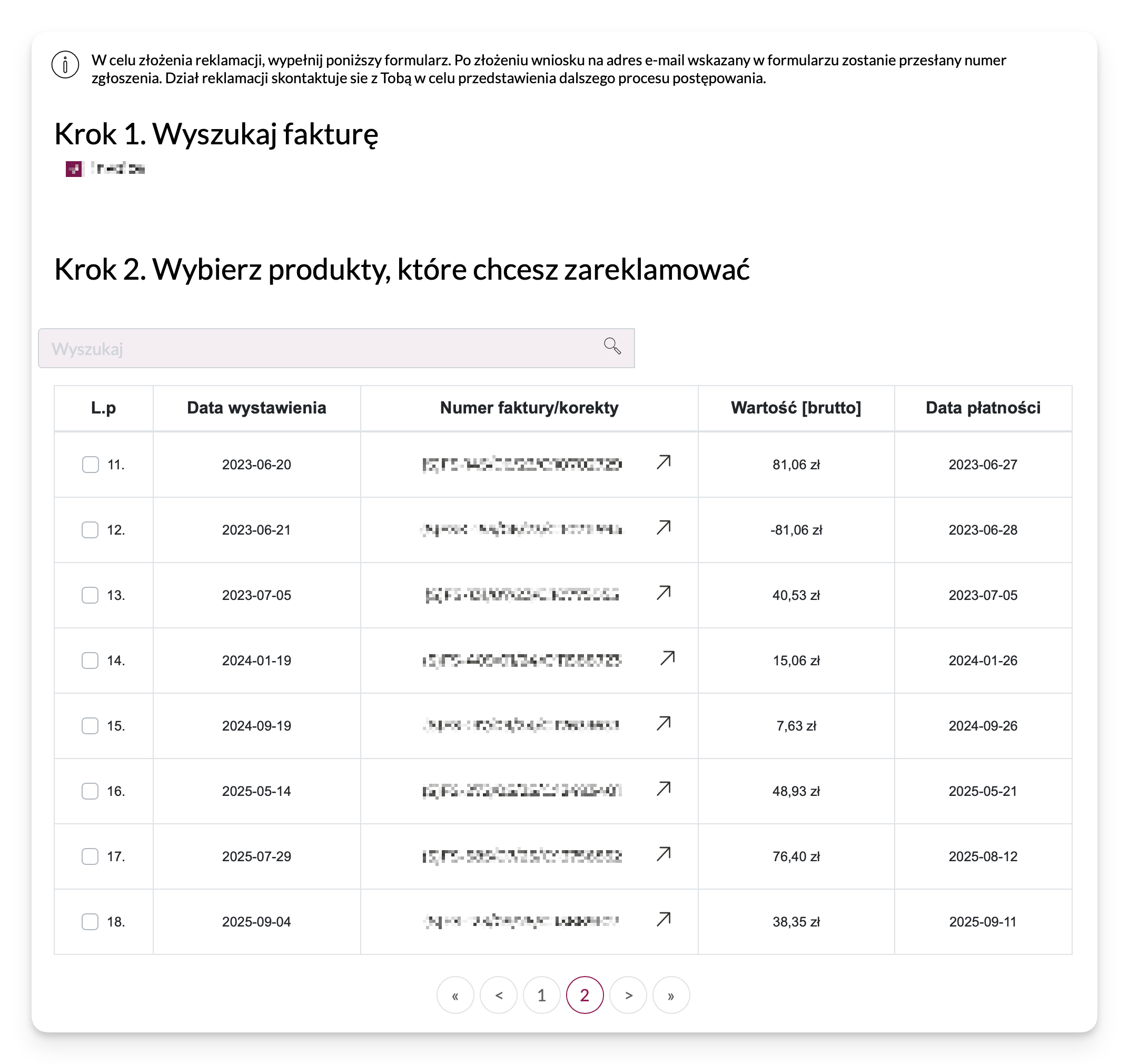Click the info icon near the instructions
Viewport: 1129px width, 1064px height.
click(65, 65)
